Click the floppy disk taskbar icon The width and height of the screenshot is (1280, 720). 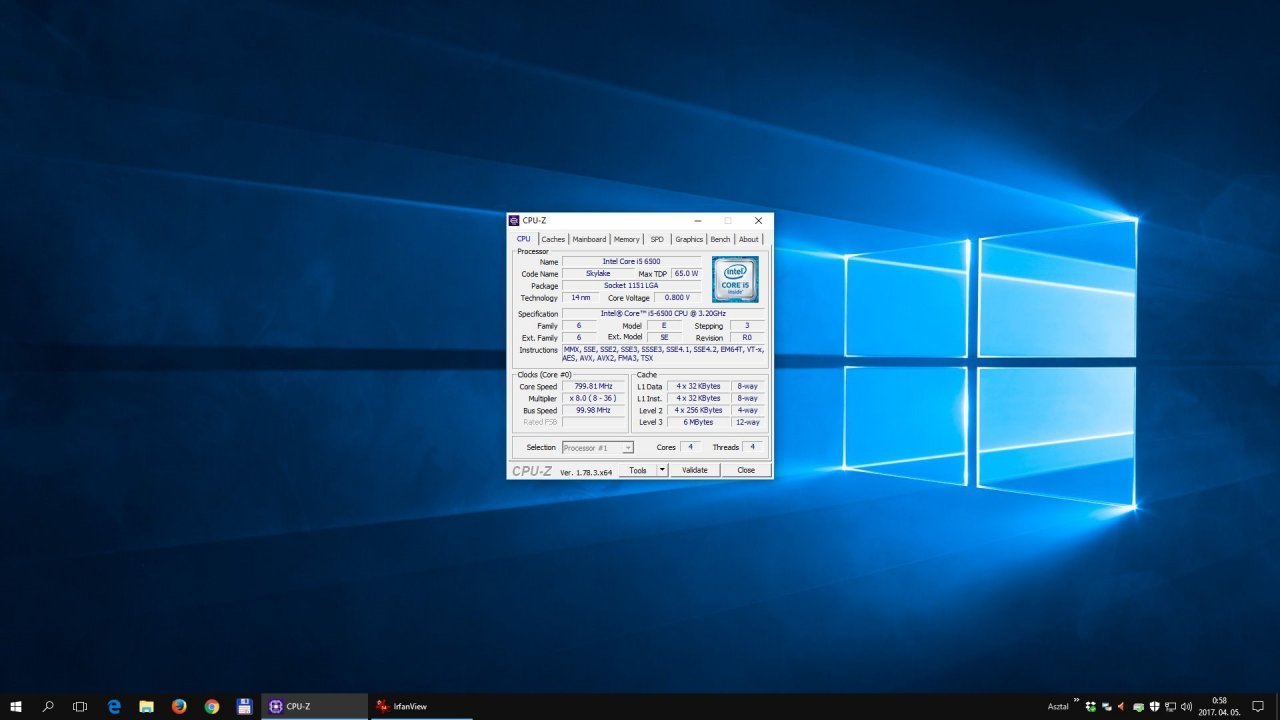244,706
